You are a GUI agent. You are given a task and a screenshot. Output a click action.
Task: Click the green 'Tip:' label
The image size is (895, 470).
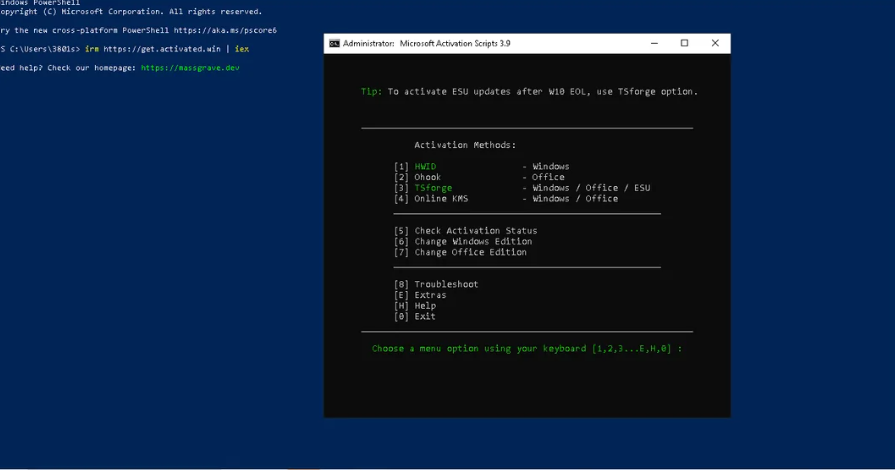(372, 91)
